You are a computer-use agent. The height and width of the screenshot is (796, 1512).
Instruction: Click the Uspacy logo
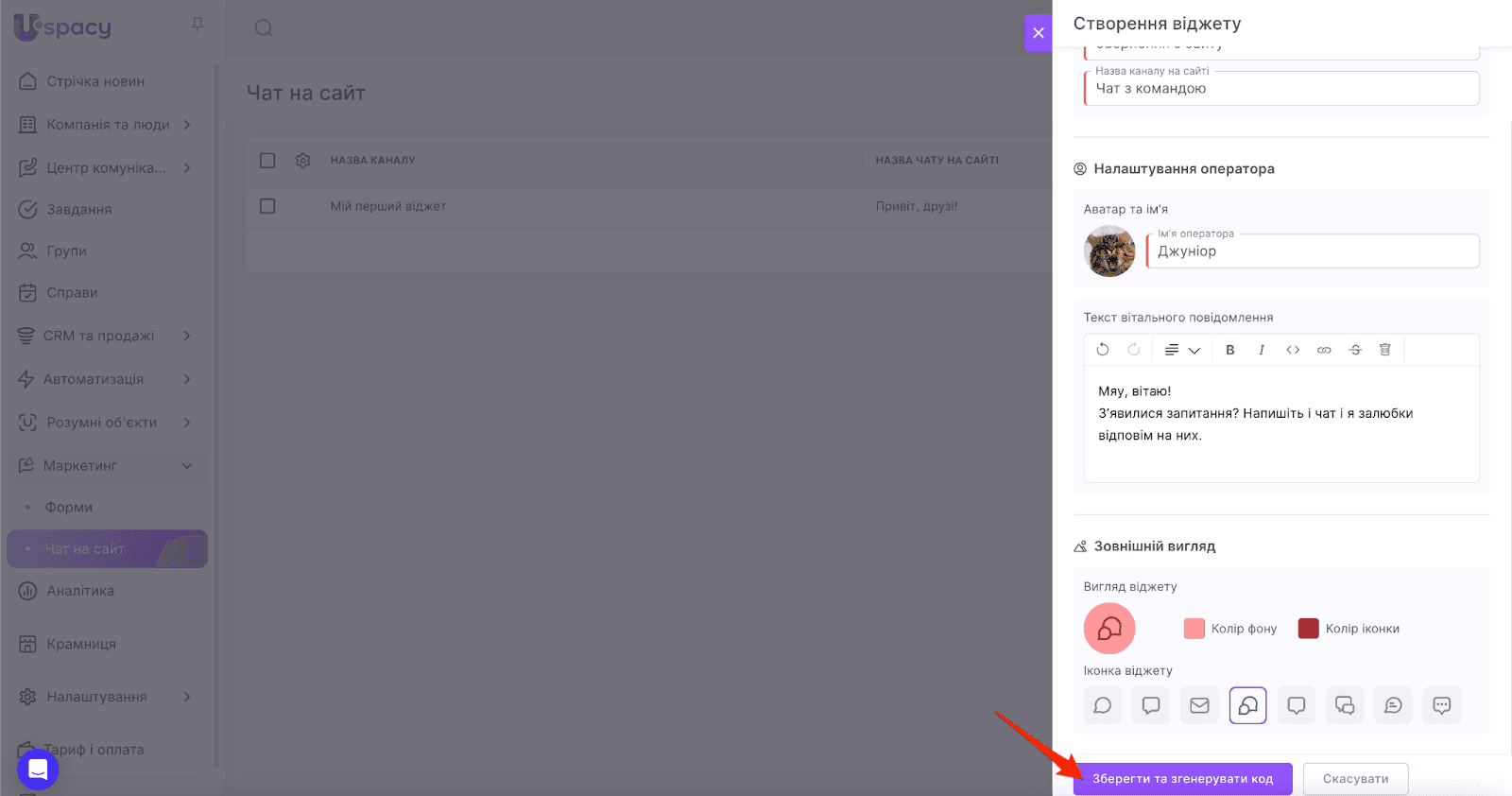pos(62,27)
